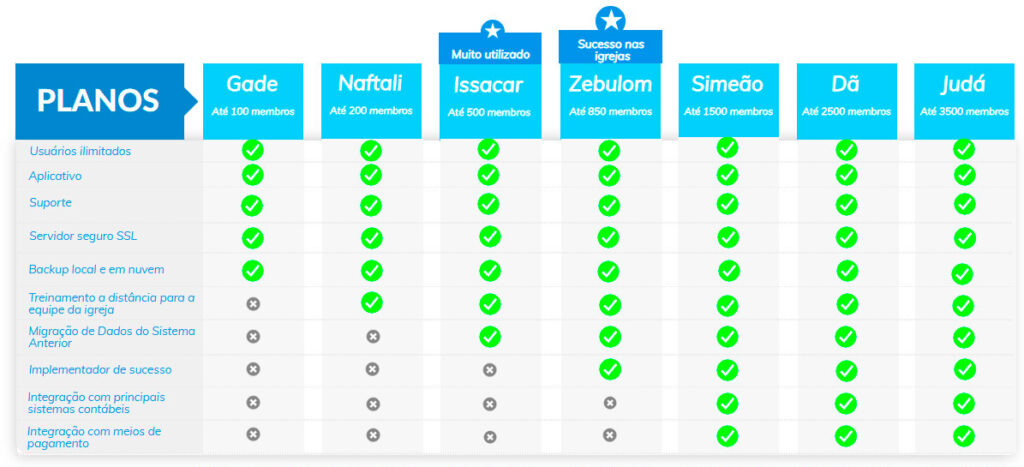Viewport: 1024px width, 467px height.
Task: Click Dã's green check for Backup local e em nuvem
Action: click(x=846, y=270)
